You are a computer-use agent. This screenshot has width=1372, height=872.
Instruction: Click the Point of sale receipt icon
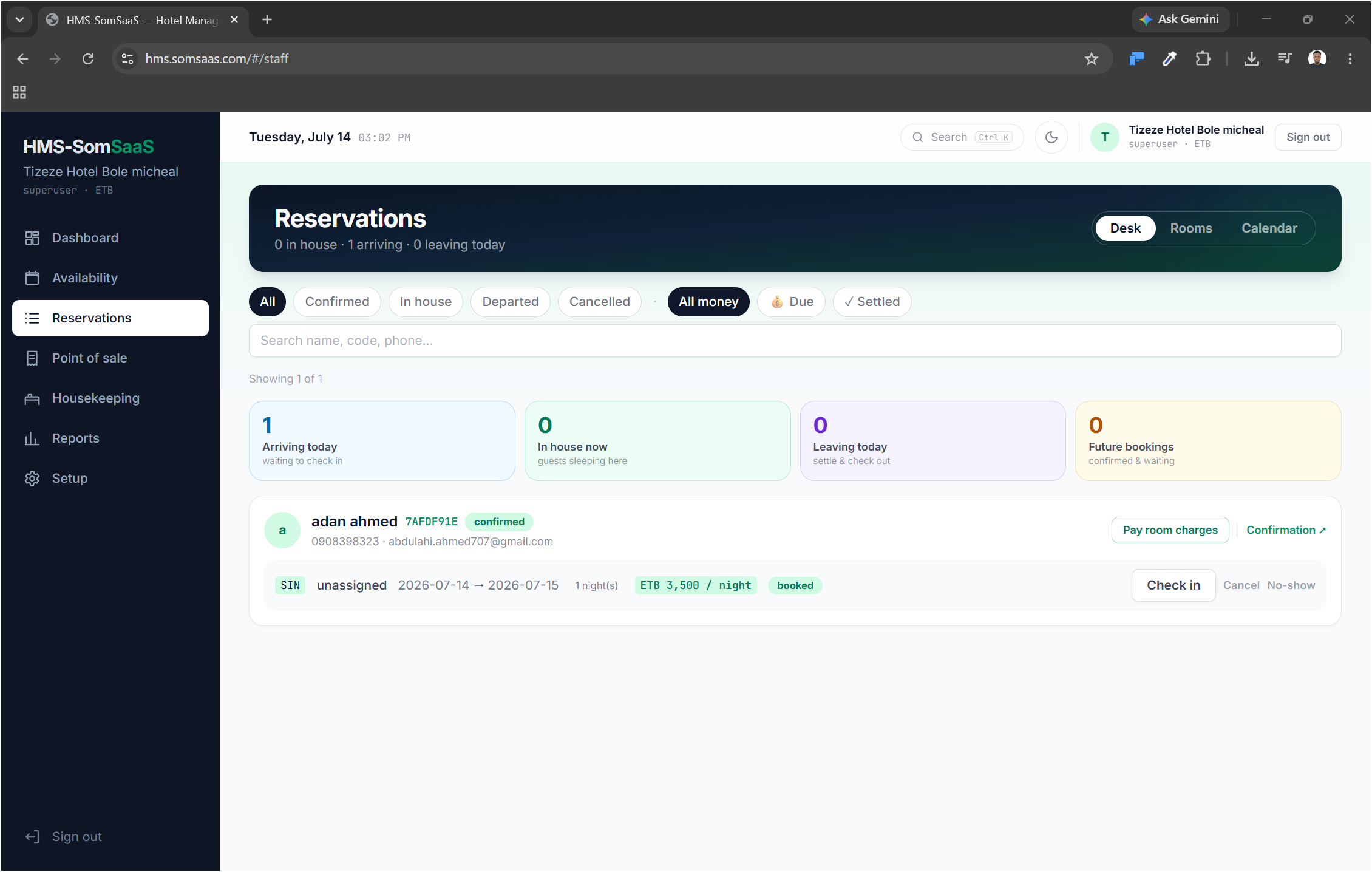point(32,358)
